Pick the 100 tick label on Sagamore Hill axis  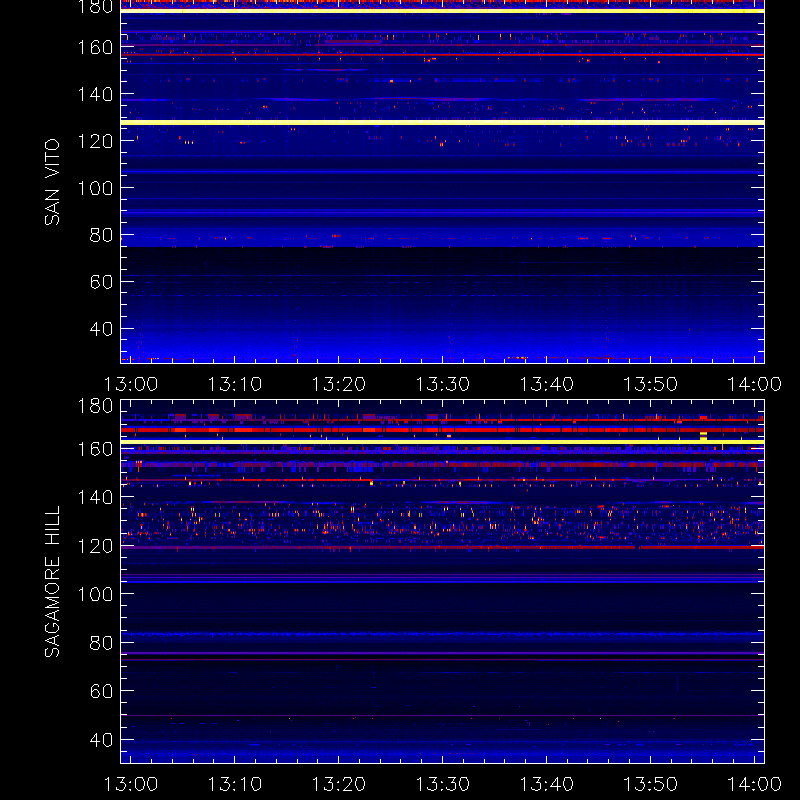point(95,594)
